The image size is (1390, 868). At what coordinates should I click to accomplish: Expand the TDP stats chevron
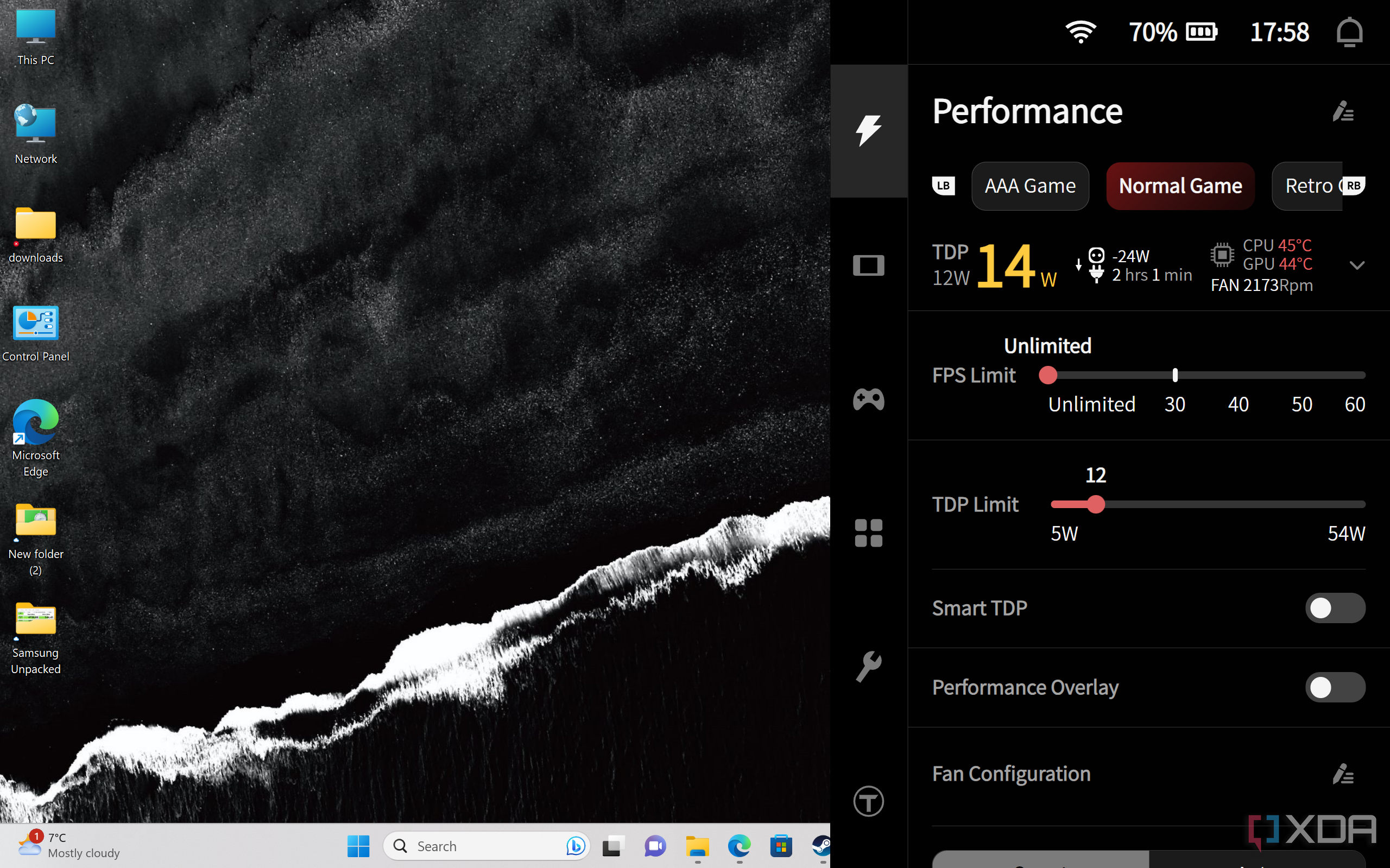[x=1357, y=265]
